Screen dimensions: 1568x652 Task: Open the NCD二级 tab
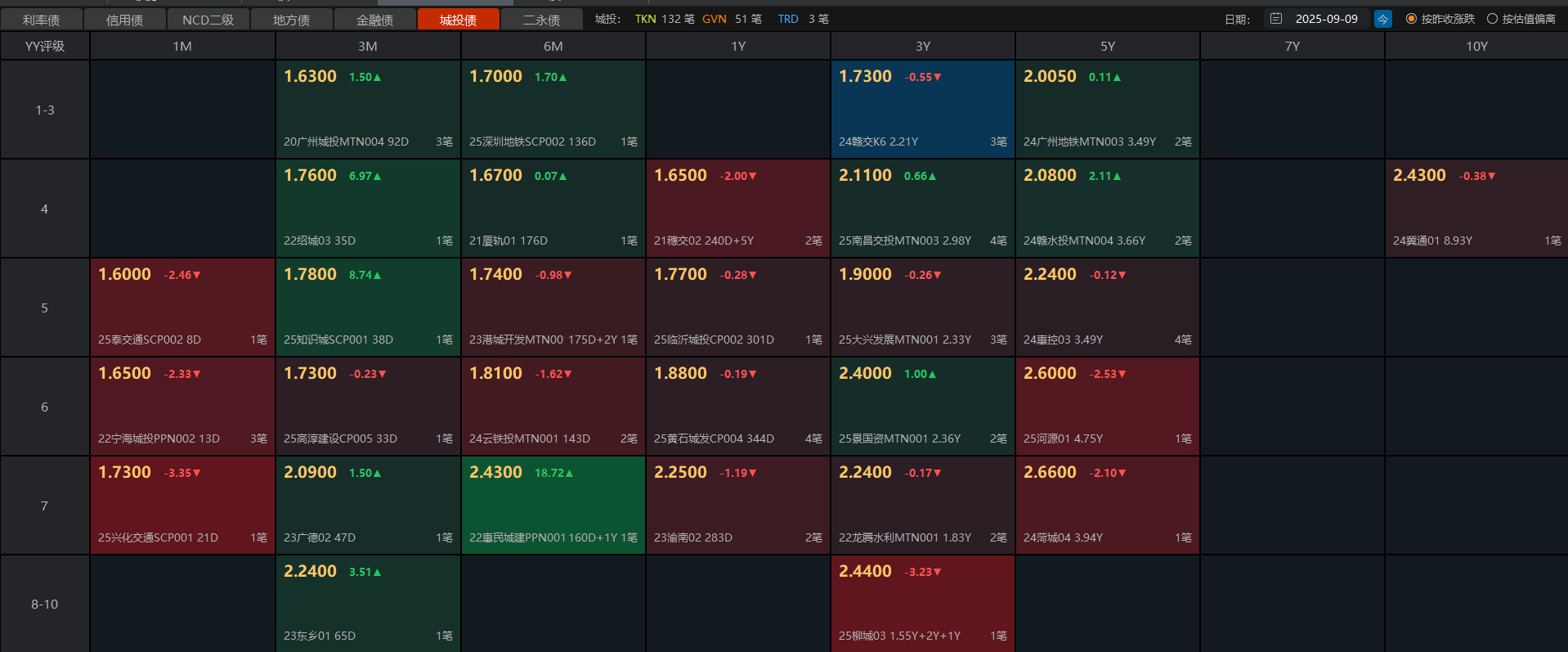[208, 20]
